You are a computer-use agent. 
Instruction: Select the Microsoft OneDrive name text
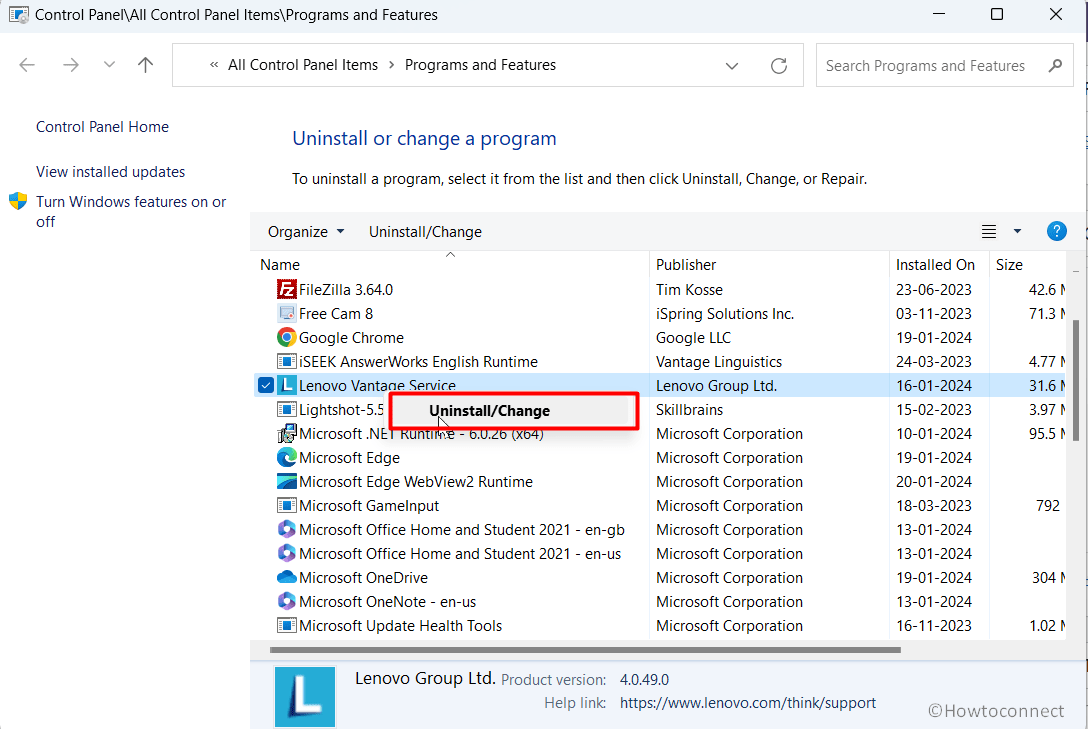[363, 578]
